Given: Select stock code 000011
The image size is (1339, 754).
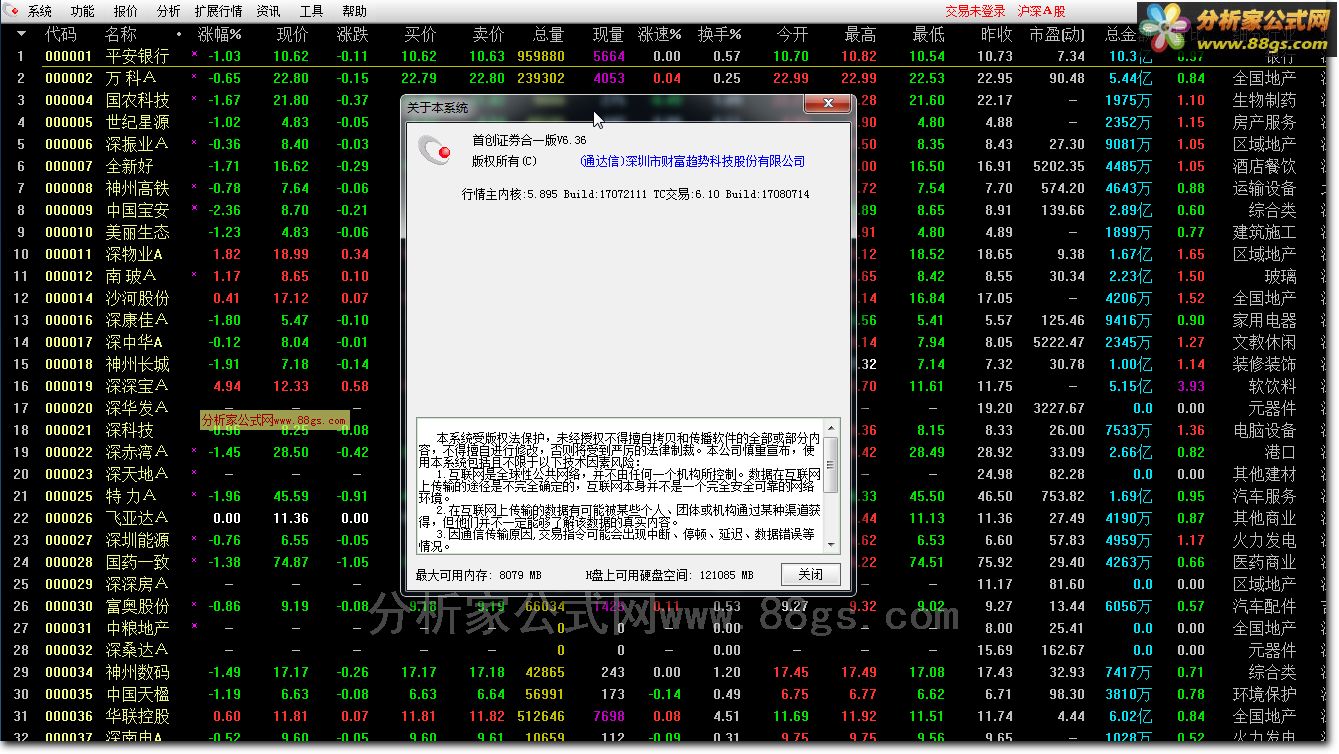Looking at the screenshot, I should click(x=69, y=254).
